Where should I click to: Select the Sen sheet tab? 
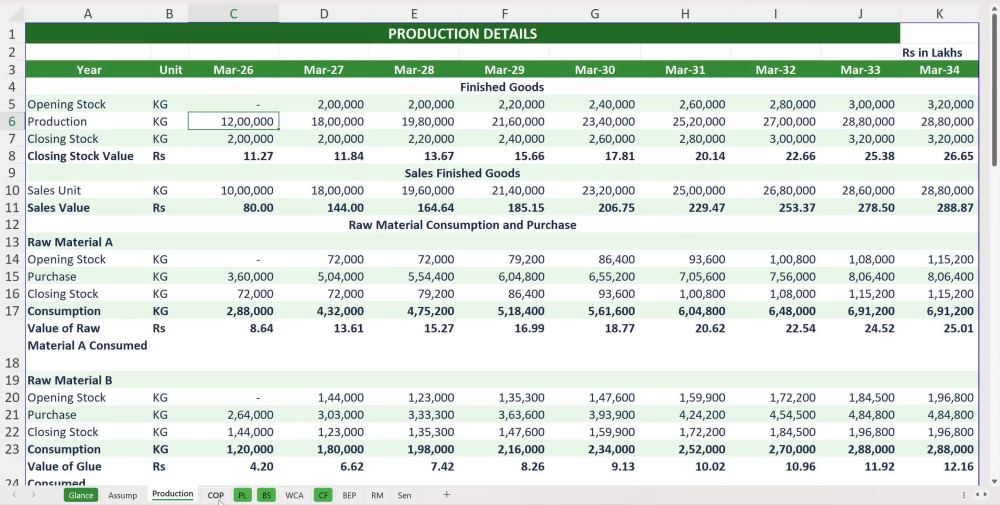(404, 495)
